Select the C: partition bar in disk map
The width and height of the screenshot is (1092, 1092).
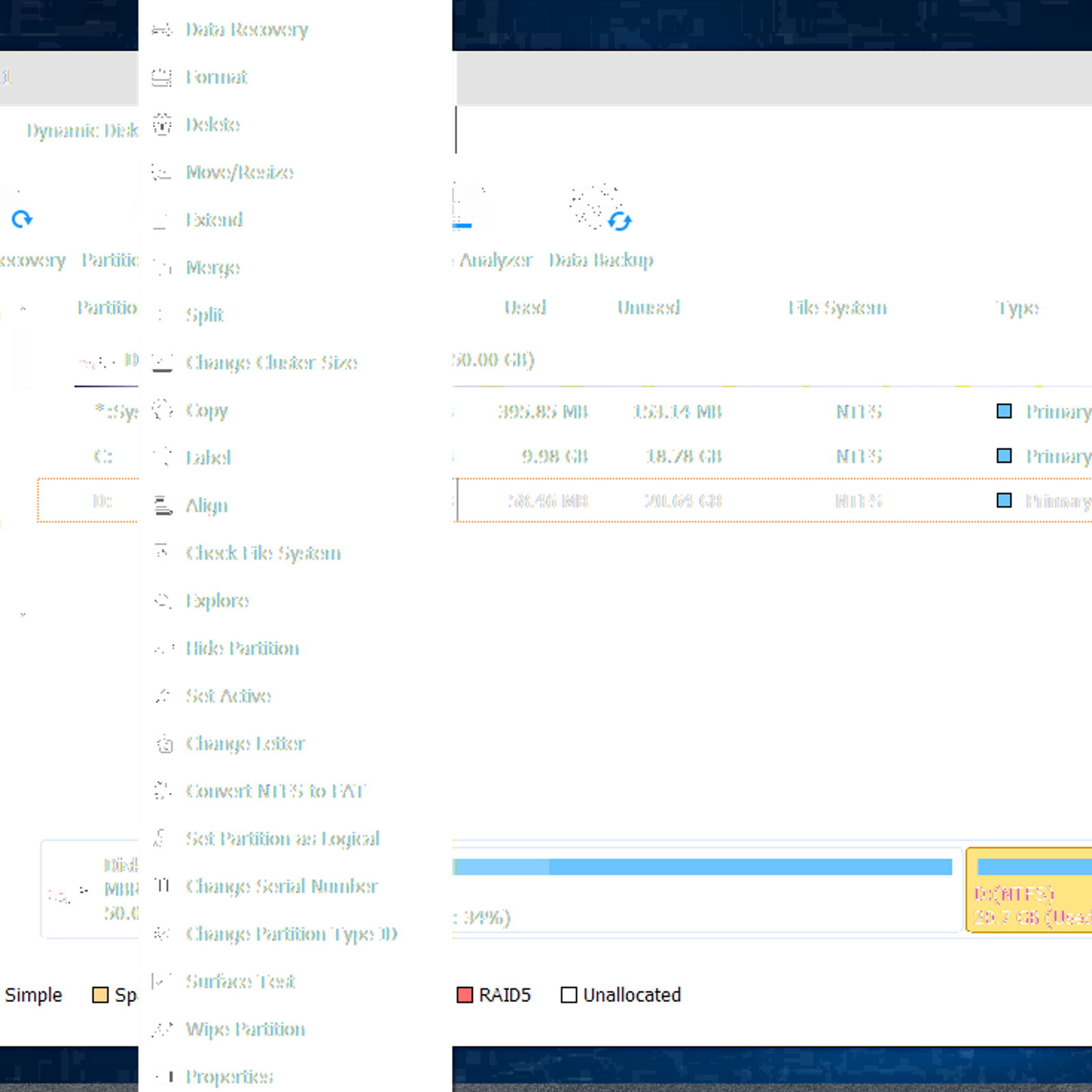(x=703, y=867)
